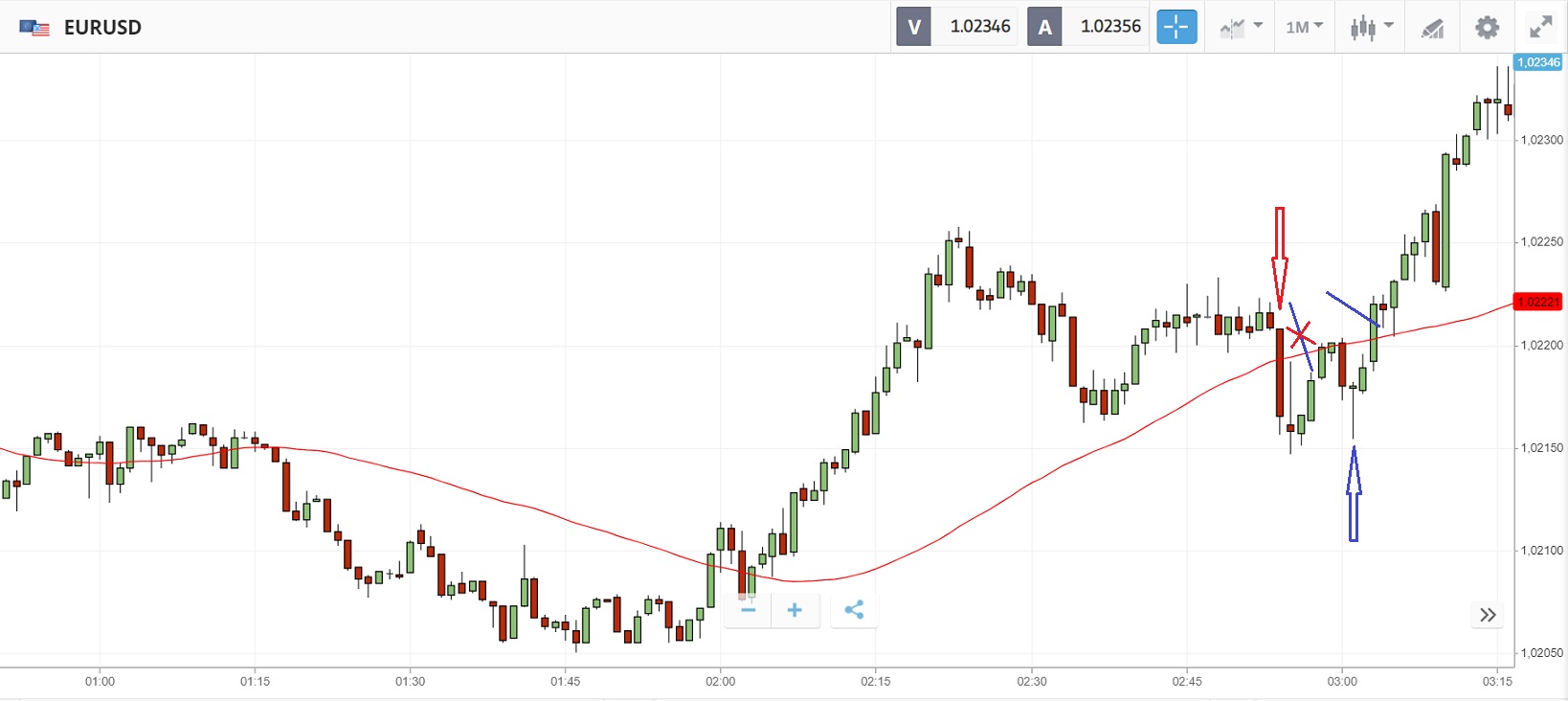Click the 01:00 time axis label
The height and width of the screenshot is (701, 1568).
100,682
